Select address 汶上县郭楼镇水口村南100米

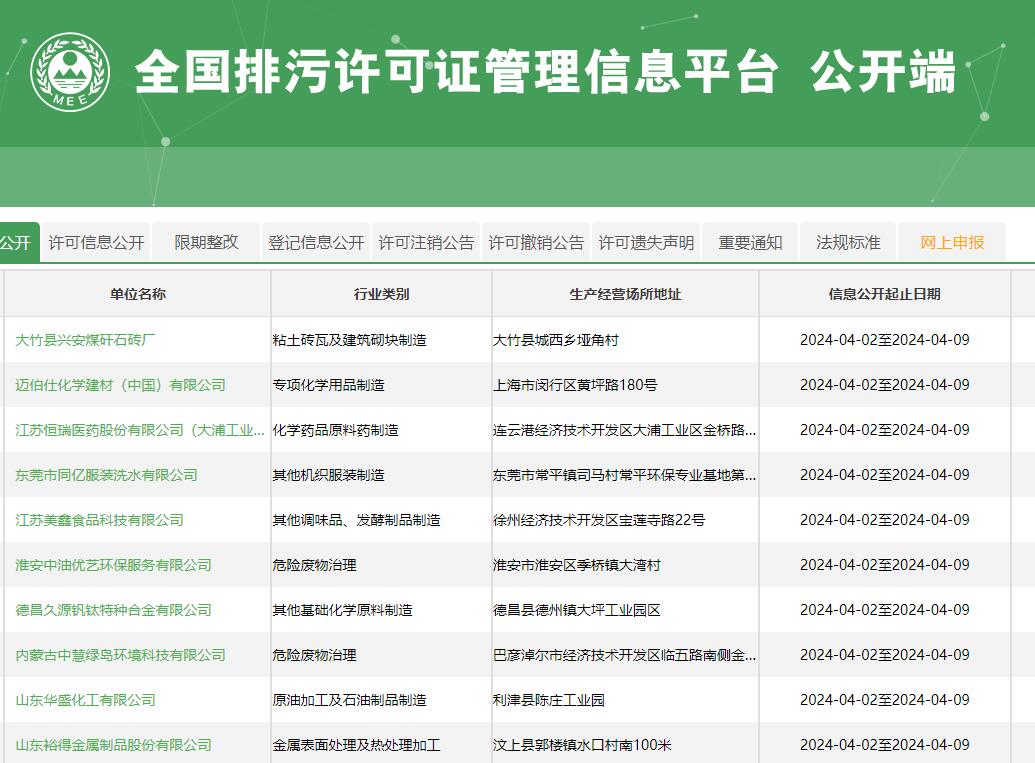[x=582, y=745]
